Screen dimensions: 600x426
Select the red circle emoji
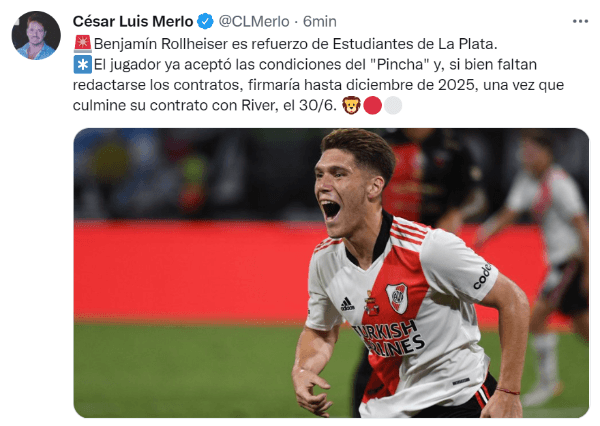[x=372, y=106]
